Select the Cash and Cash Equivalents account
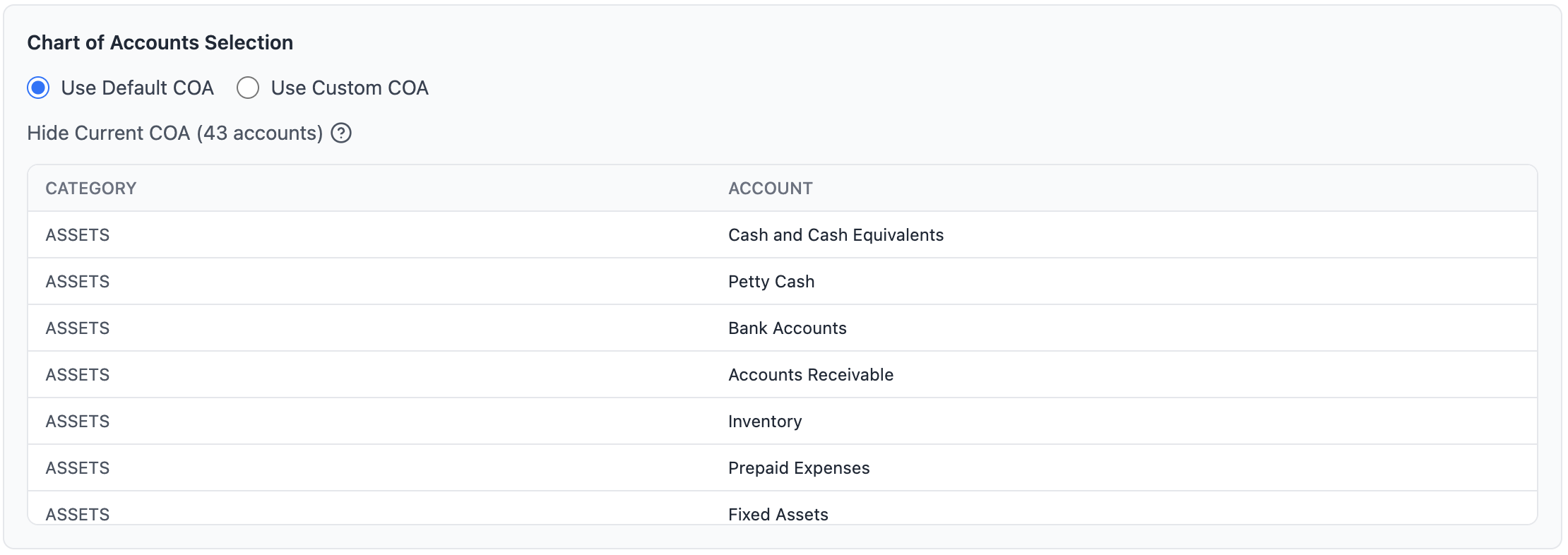The image size is (1568, 555). 836,235
